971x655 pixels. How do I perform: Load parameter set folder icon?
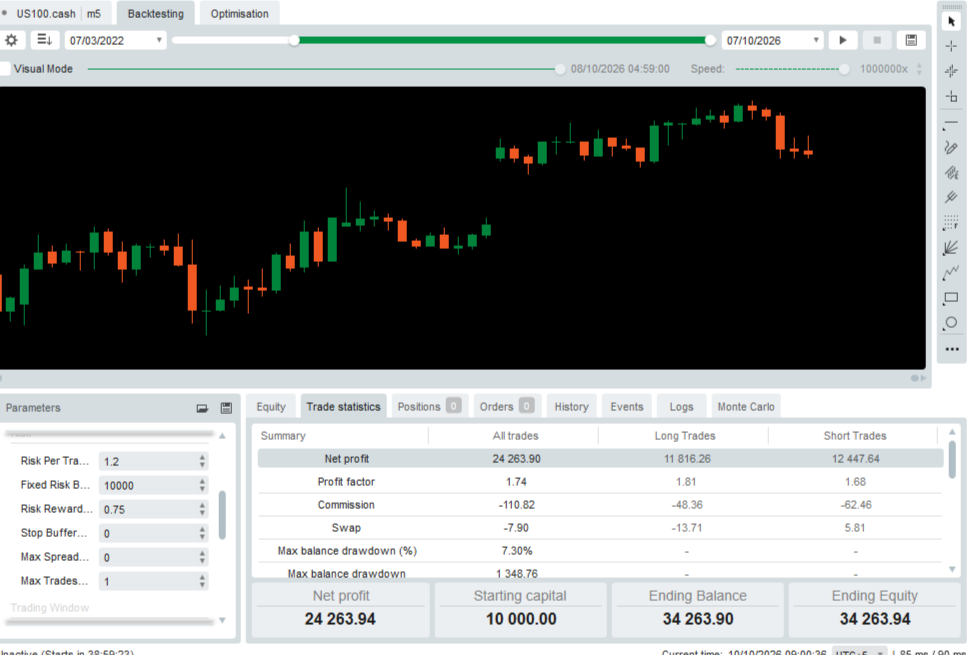202,408
